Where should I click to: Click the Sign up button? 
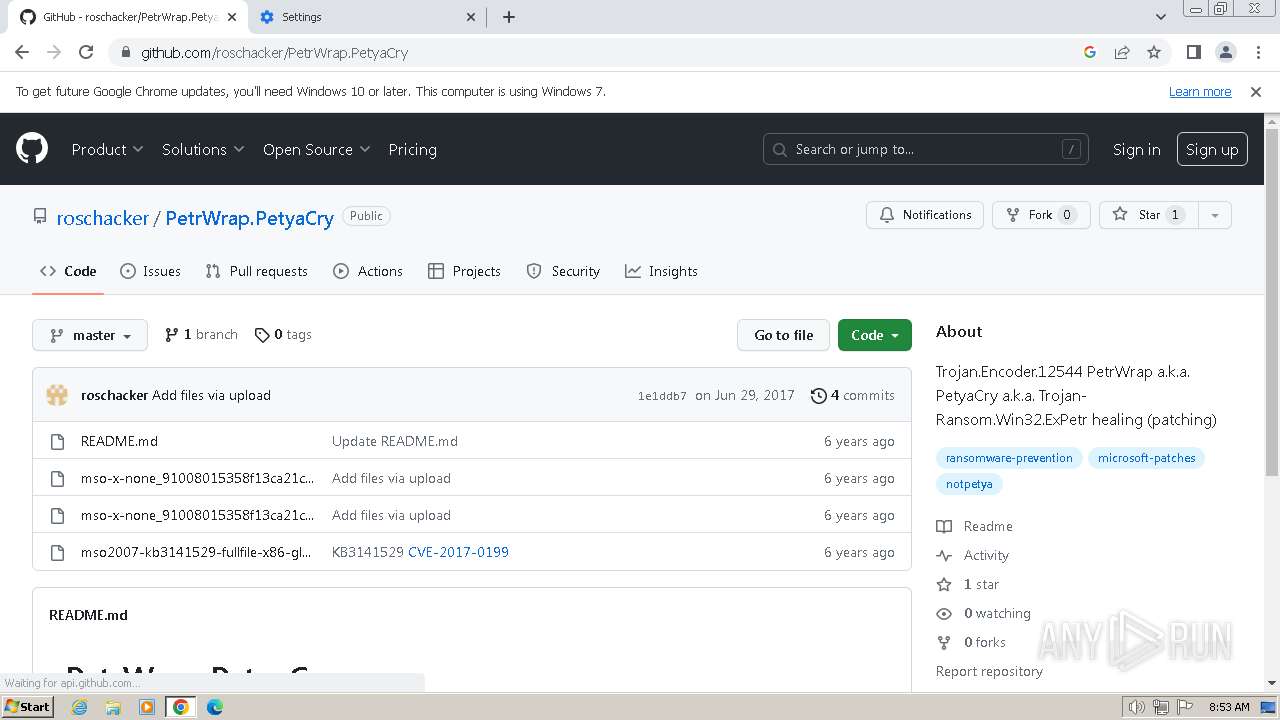(x=1212, y=149)
